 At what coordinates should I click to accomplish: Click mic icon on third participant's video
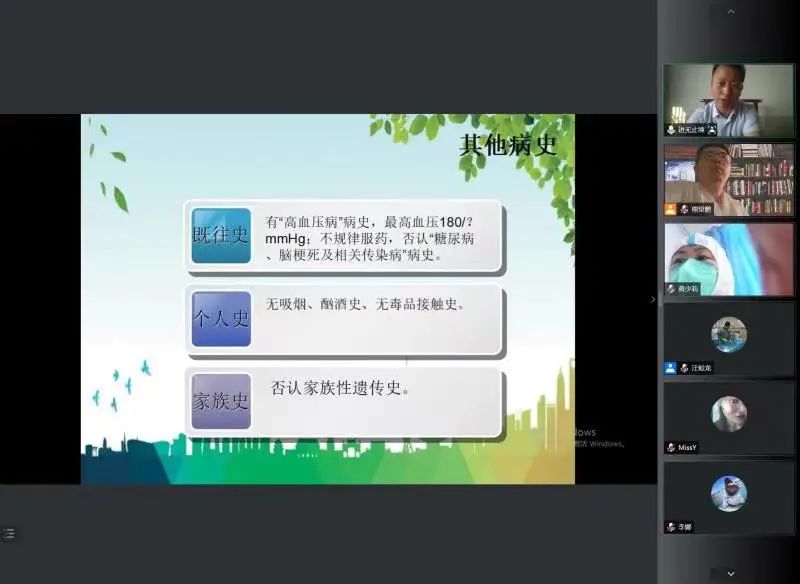[671, 288]
